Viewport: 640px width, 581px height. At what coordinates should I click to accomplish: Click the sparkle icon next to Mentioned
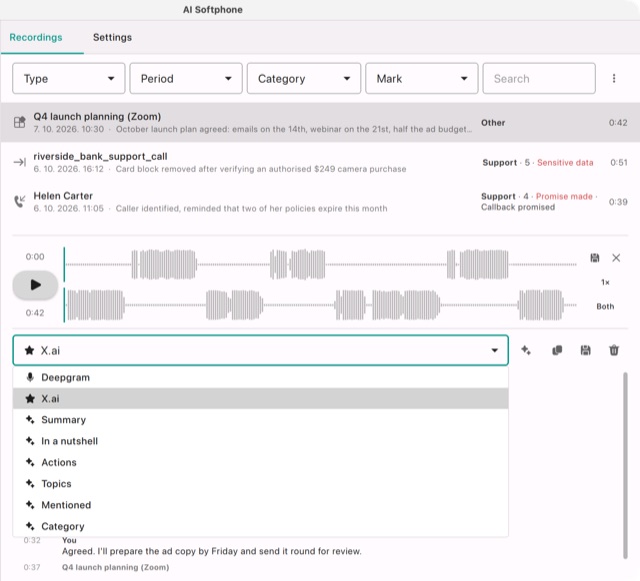coord(30,504)
